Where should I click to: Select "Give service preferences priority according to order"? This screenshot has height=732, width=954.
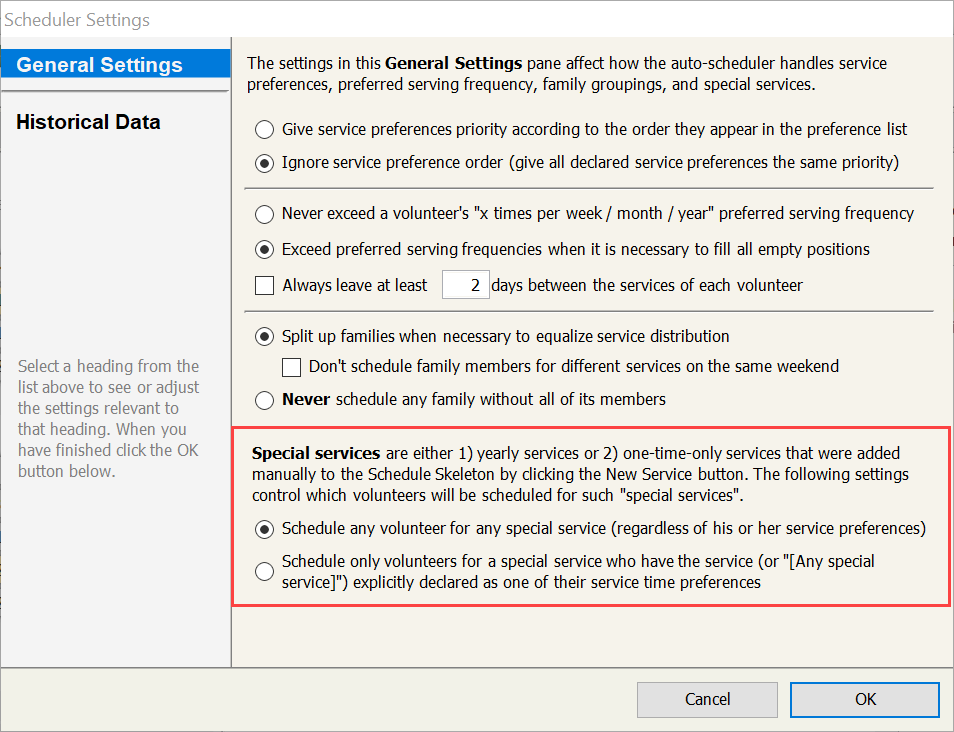pos(264,129)
